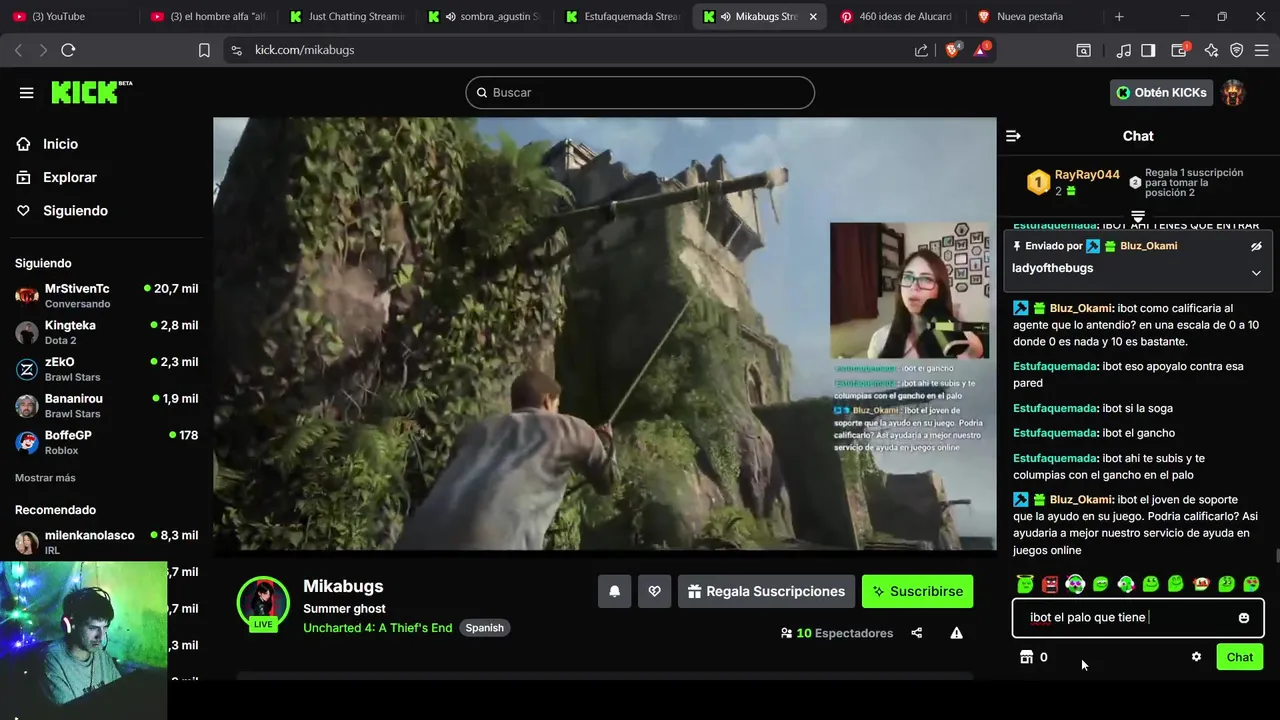This screenshot has height=720, width=1280.
Task: Open Siguiendo in the sidebar
Action: pyautogui.click(x=75, y=211)
